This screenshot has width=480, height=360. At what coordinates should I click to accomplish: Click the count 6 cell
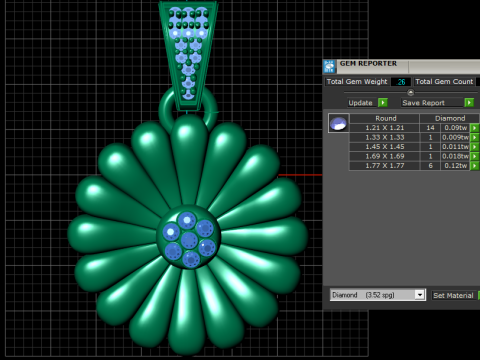point(430,166)
